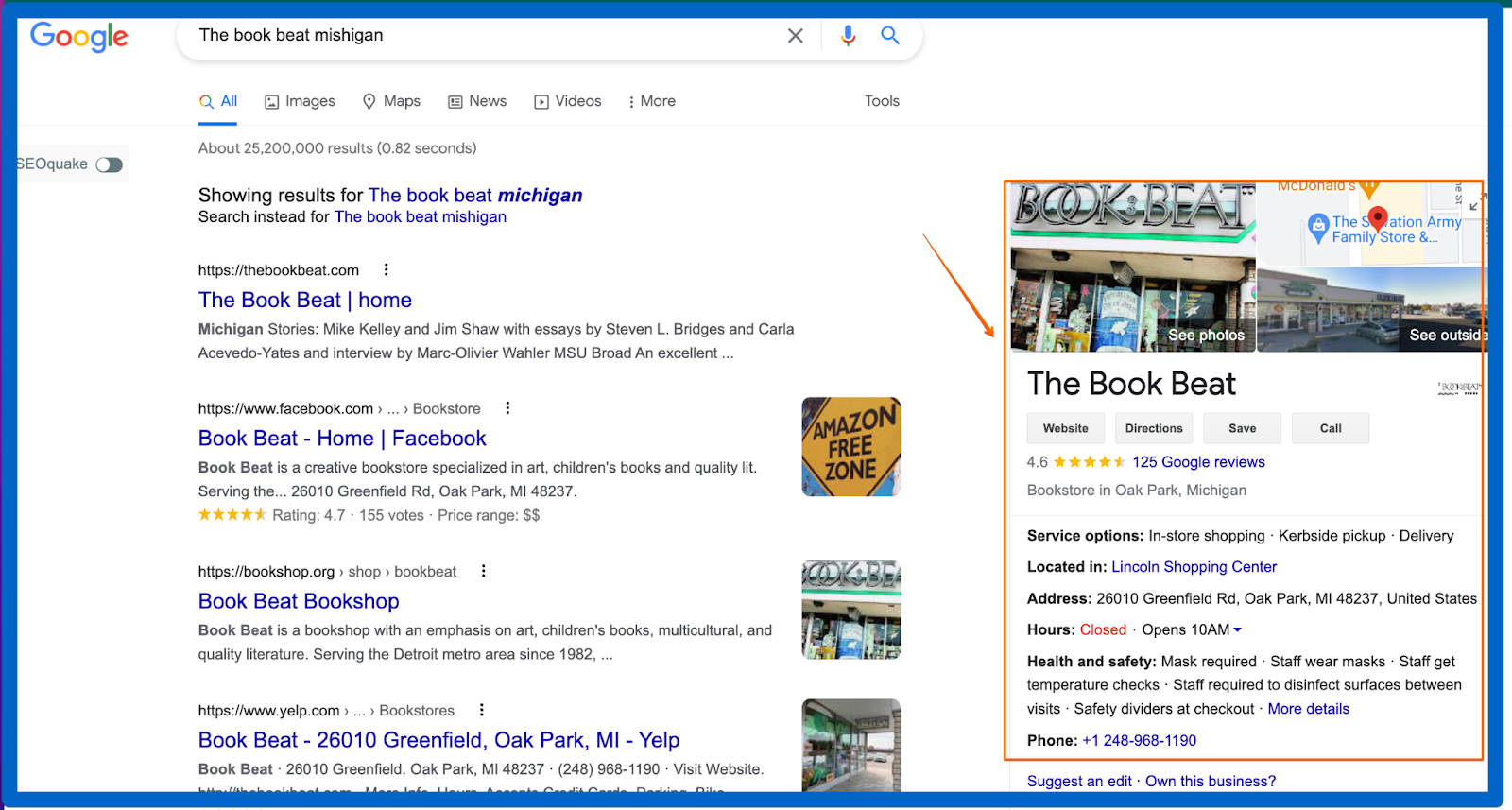The height and width of the screenshot is (810, 1512).
Task: Open the Lincoln Shopping Center link
Action: pyautogui.click(x=1194, y=567)
